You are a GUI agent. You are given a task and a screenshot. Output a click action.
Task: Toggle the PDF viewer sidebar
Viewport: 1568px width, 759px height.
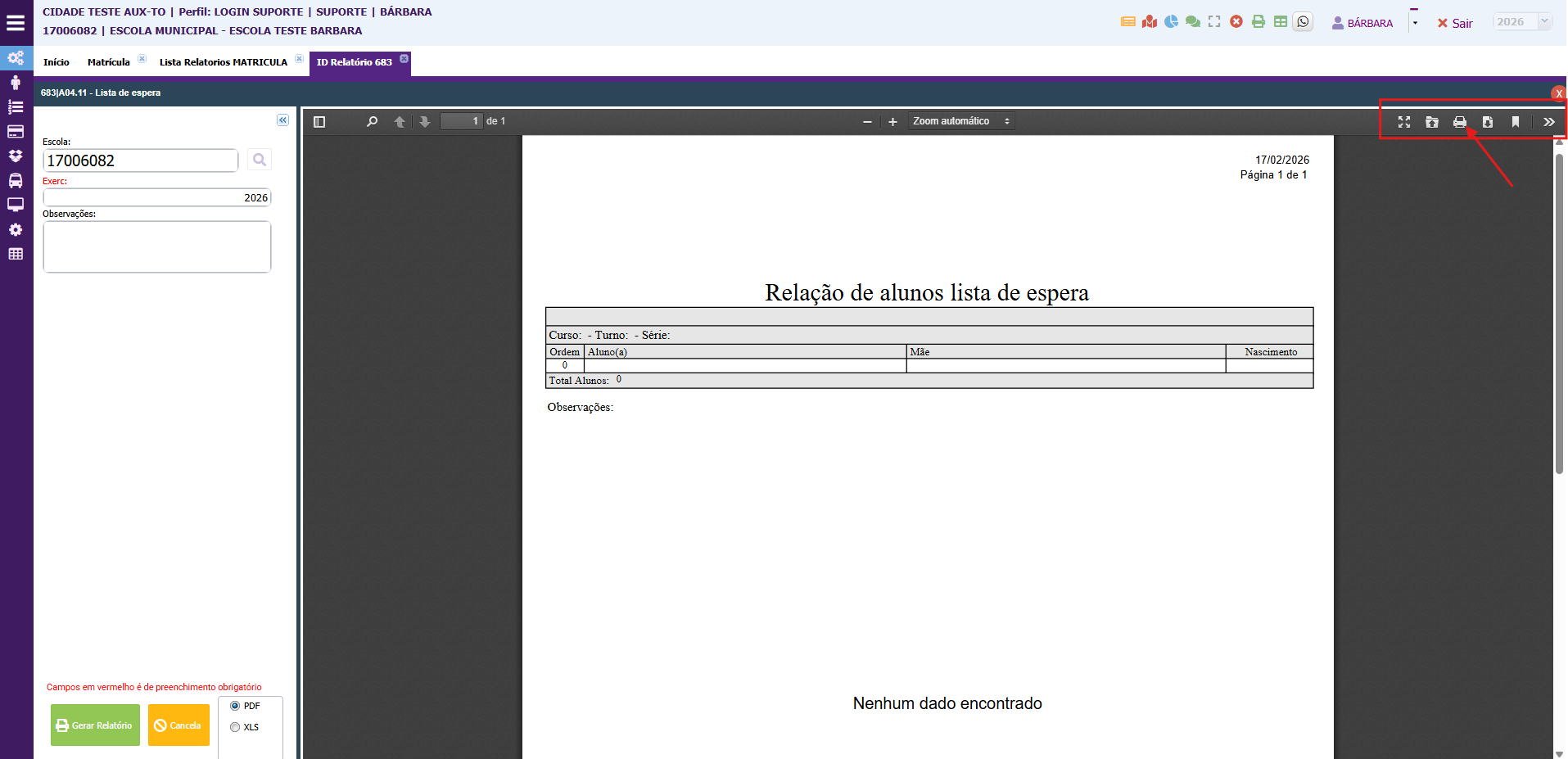[x=319, y=121]
